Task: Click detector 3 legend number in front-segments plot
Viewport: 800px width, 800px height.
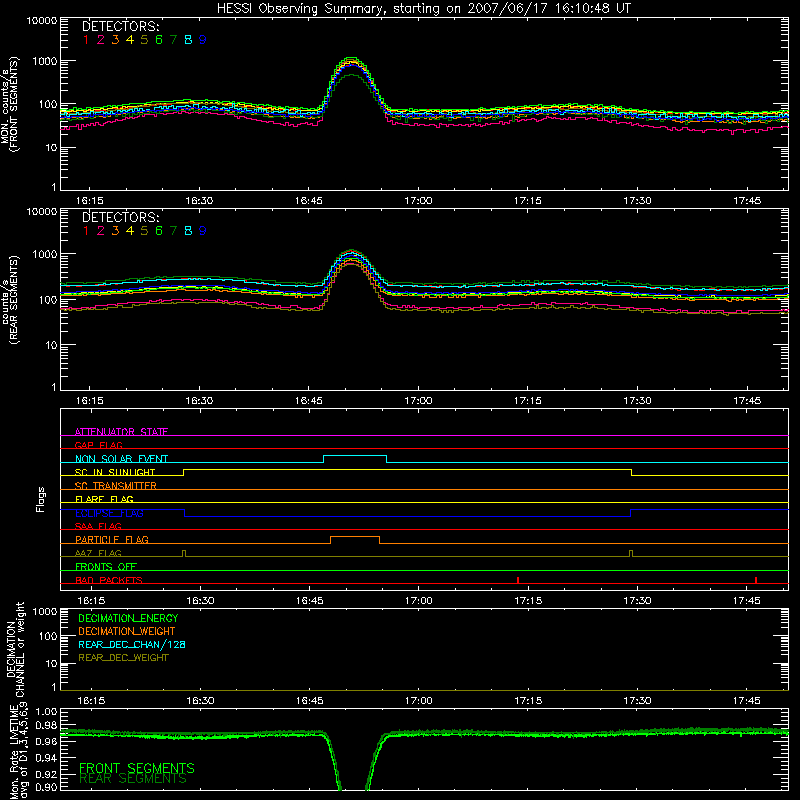Action: coord(115,40)
